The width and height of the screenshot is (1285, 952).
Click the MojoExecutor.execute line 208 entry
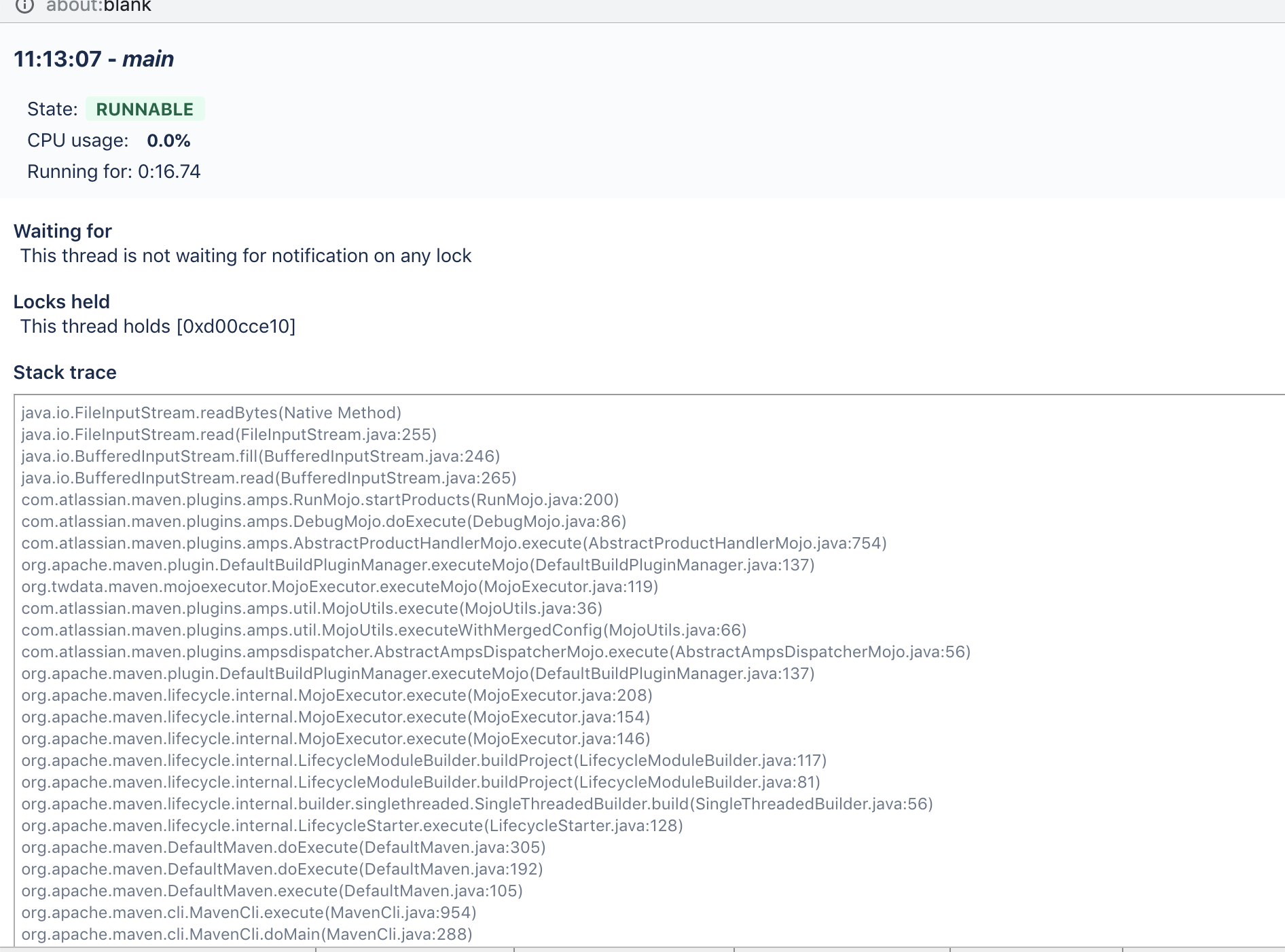337,695
